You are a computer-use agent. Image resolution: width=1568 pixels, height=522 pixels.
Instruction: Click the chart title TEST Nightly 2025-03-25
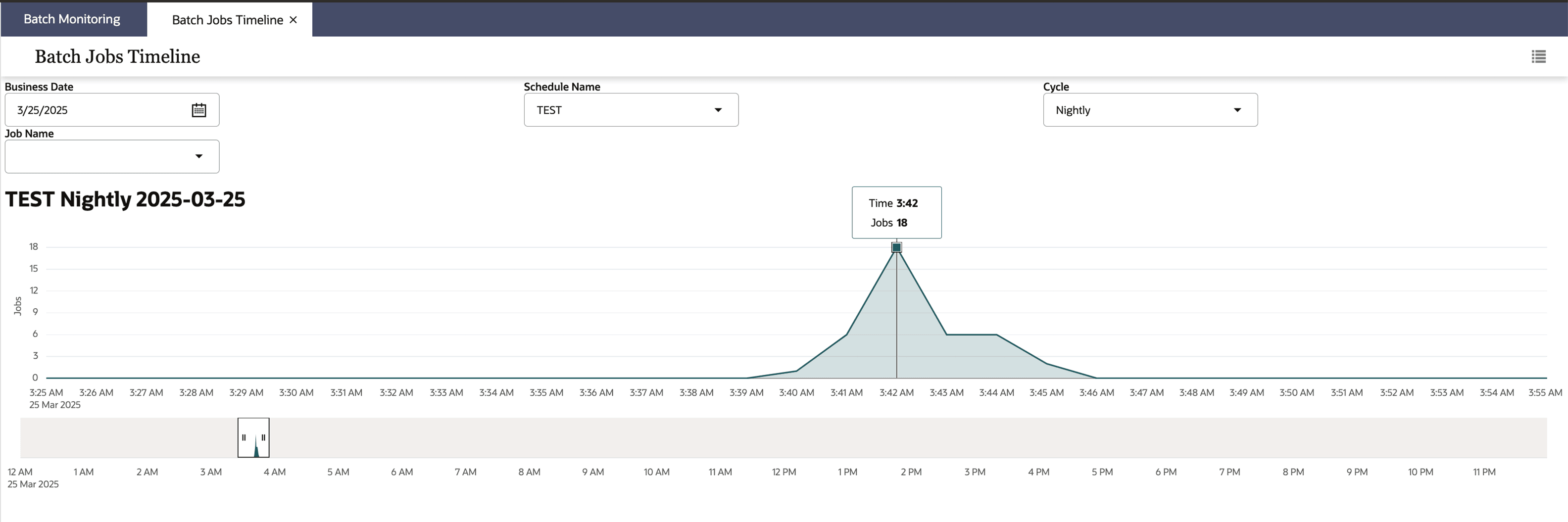[125, 199]
